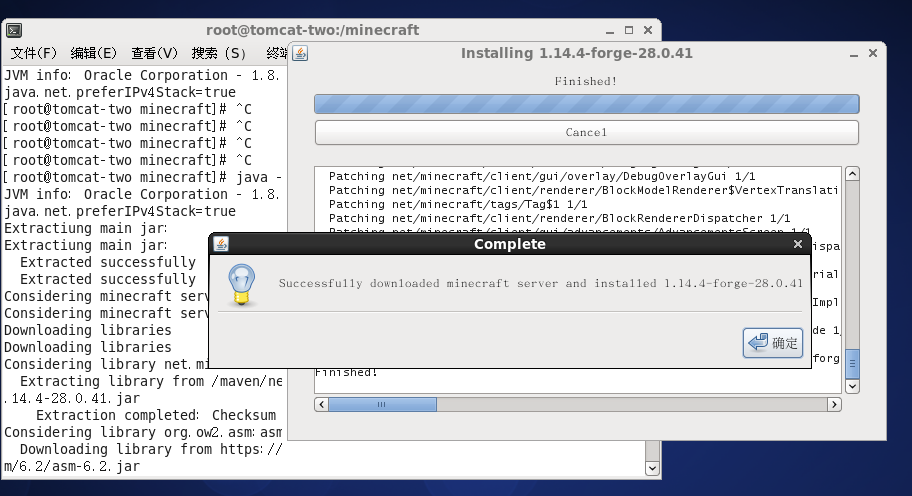
Task: Click installer horizontal scrollbar thumb
Action: click(x=382, y=404)
